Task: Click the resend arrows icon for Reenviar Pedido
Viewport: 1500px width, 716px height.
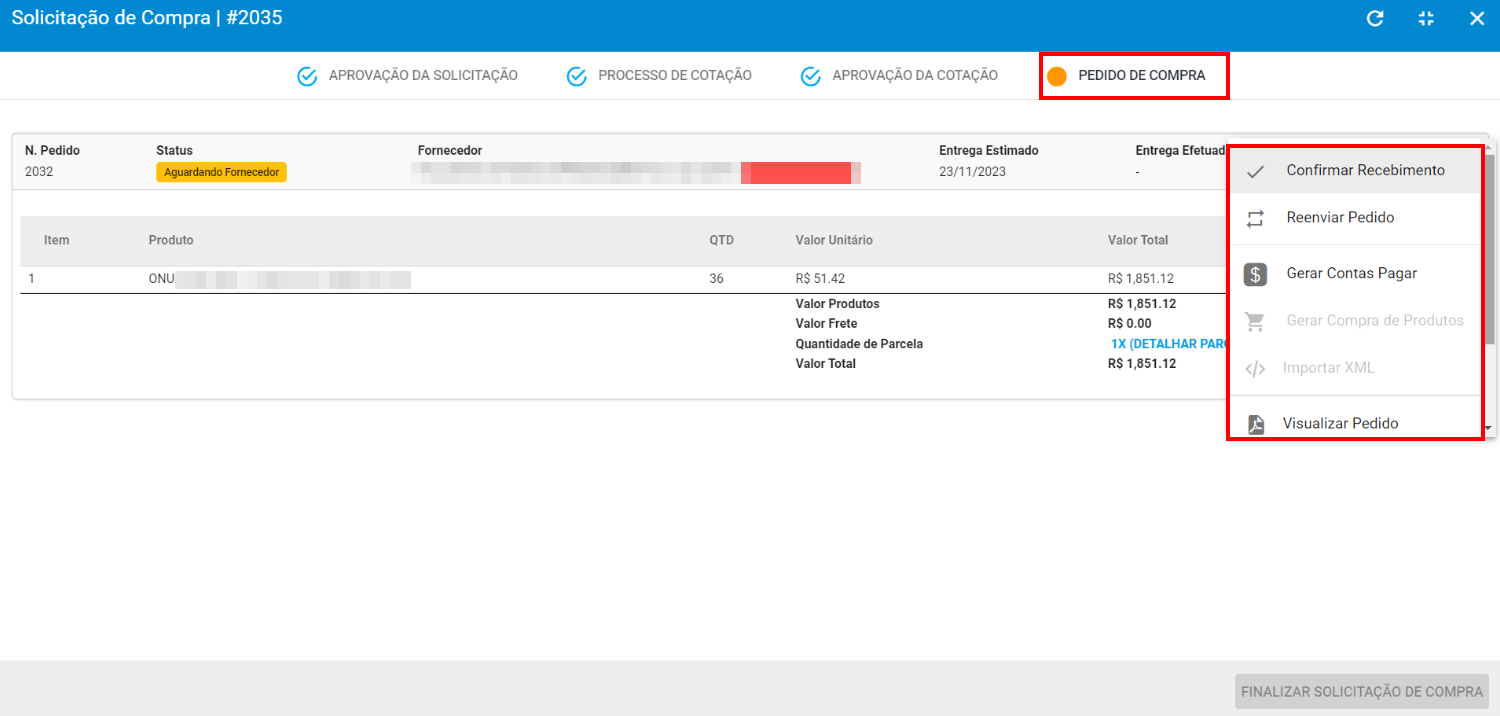Action: (x=1256, y=218)
